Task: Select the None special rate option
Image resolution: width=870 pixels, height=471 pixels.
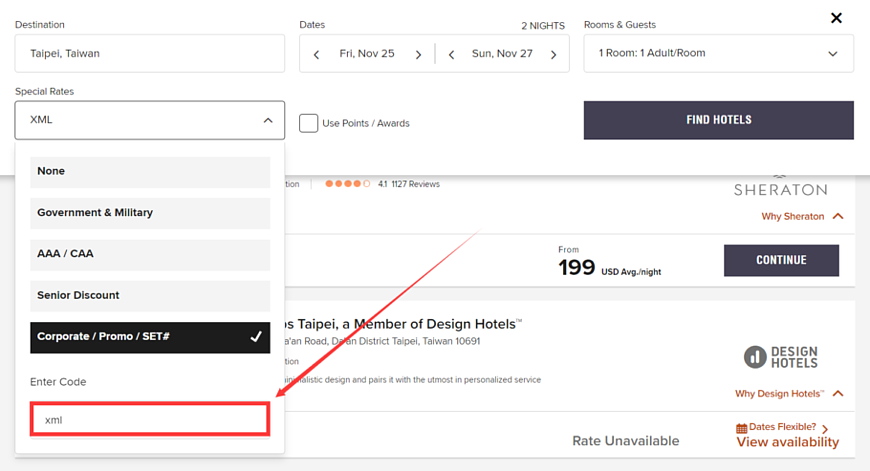Action: point(150,171)
